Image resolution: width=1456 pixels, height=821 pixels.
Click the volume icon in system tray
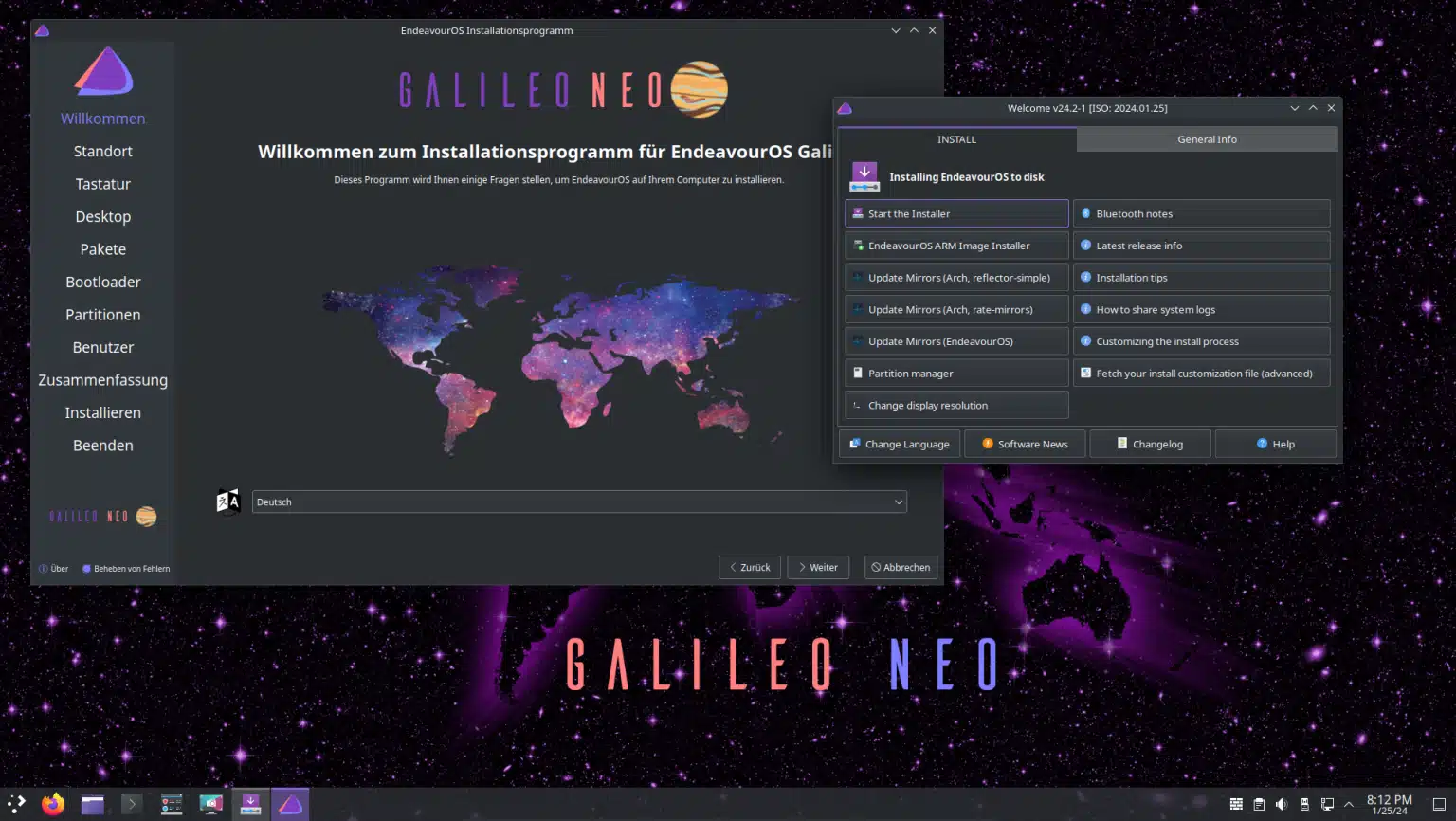coord(1282,804)
